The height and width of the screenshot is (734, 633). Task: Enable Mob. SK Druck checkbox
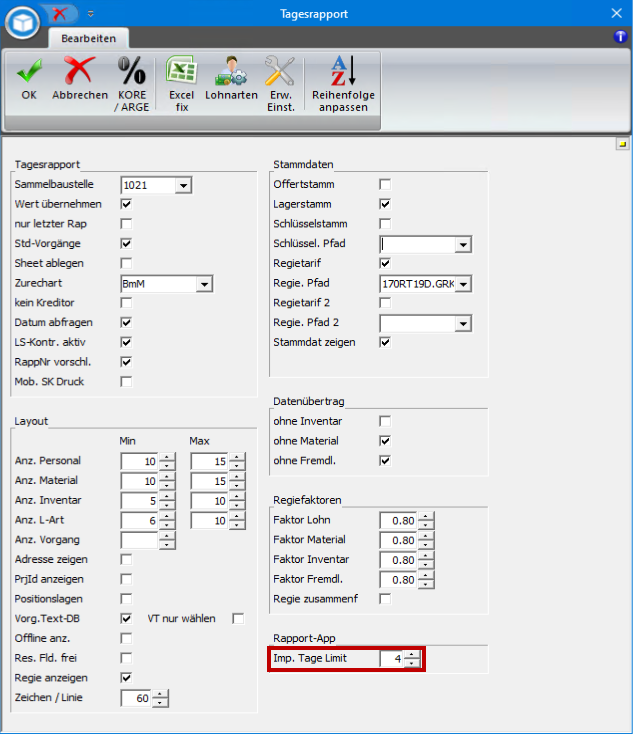126,382
